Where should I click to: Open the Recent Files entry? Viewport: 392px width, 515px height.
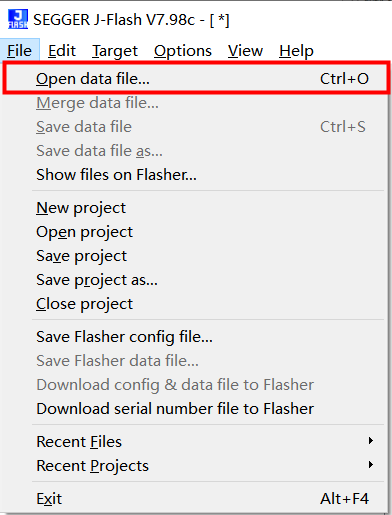tap(196, 442)
